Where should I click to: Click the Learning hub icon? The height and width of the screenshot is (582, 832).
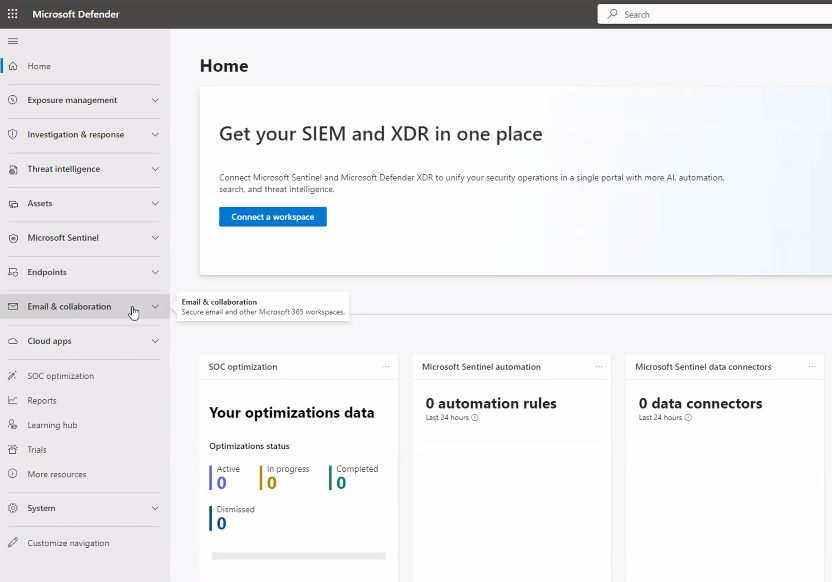click(x=12, y=425)
